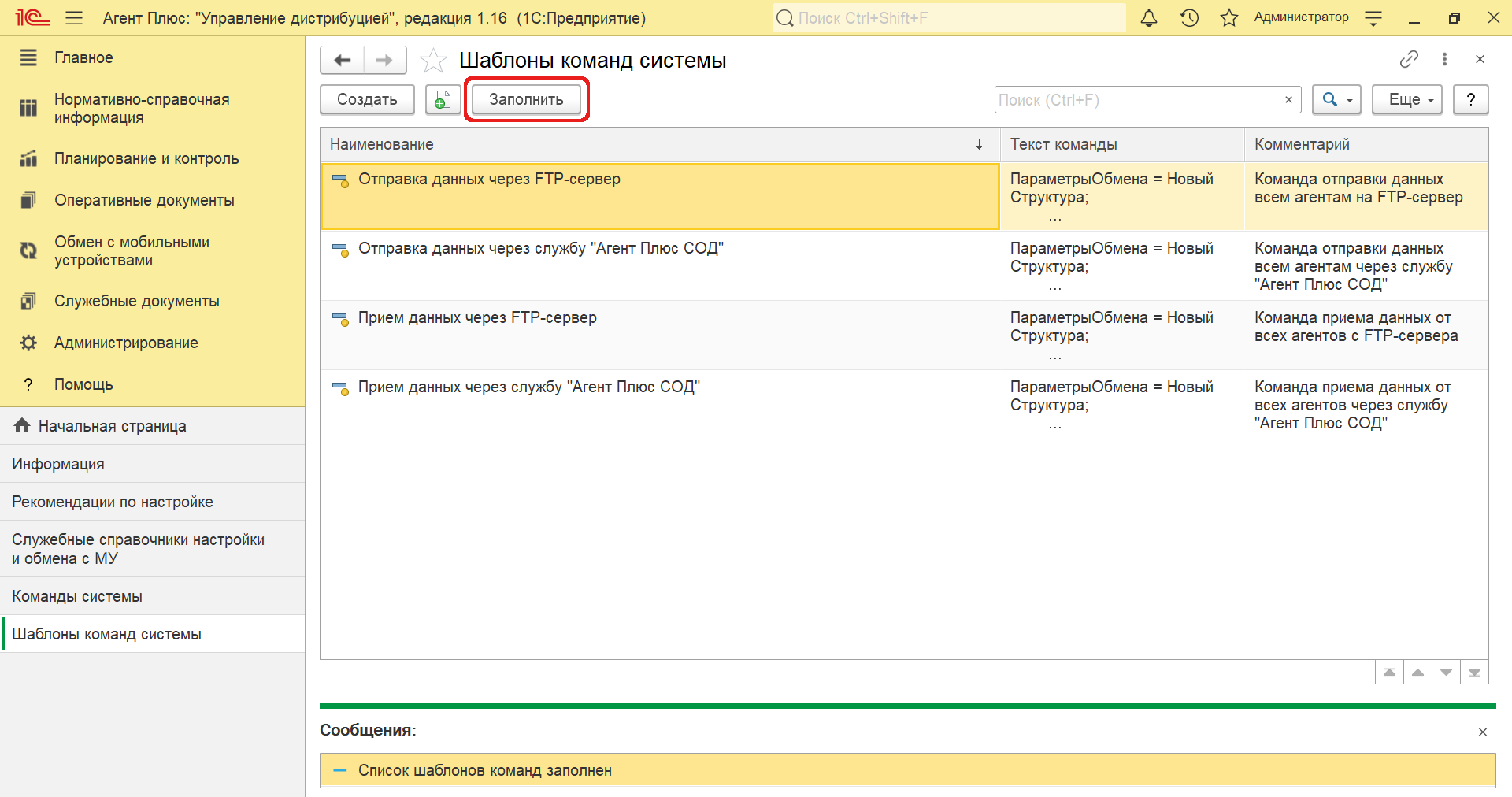1512x797 pixels.
Task: Open the Еще dropdown menu
Action: 1407,99
